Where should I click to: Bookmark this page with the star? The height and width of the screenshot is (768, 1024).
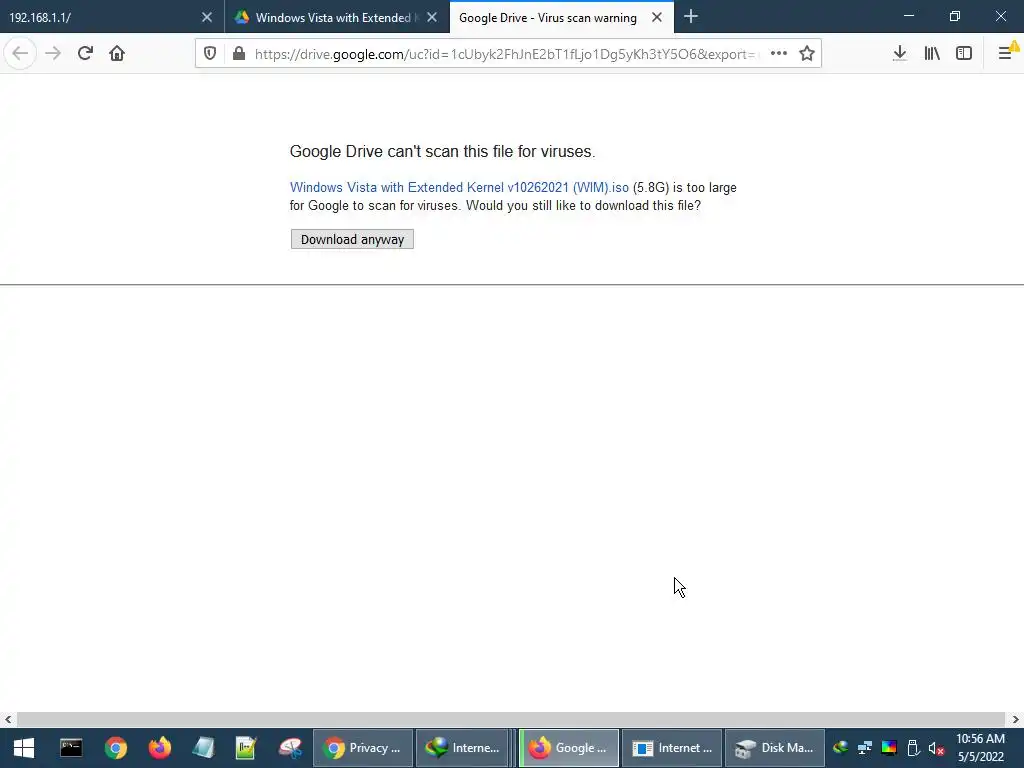807,54
